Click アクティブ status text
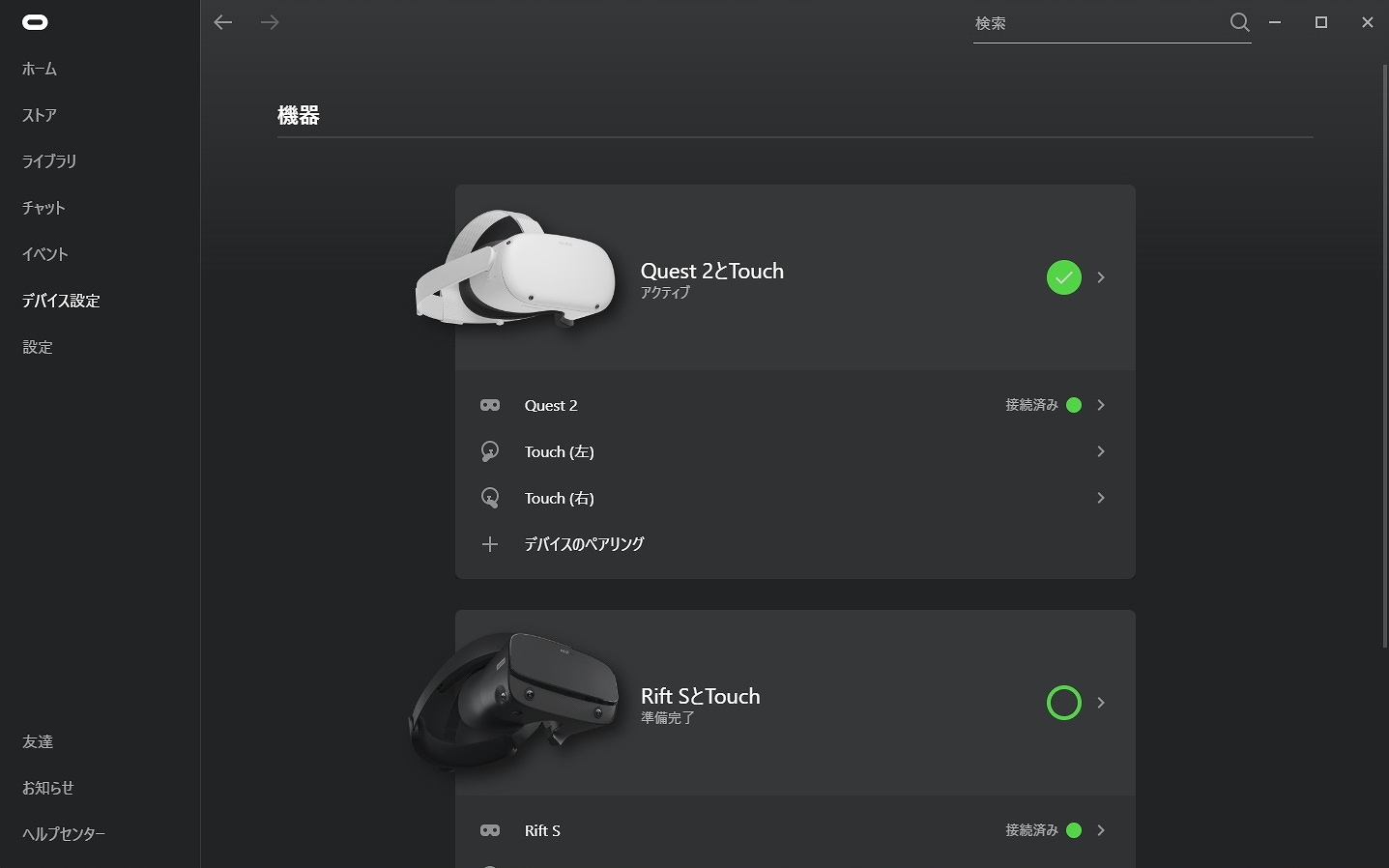Image resolution: width=1389 pixels, height=868 pixels. 665,293
